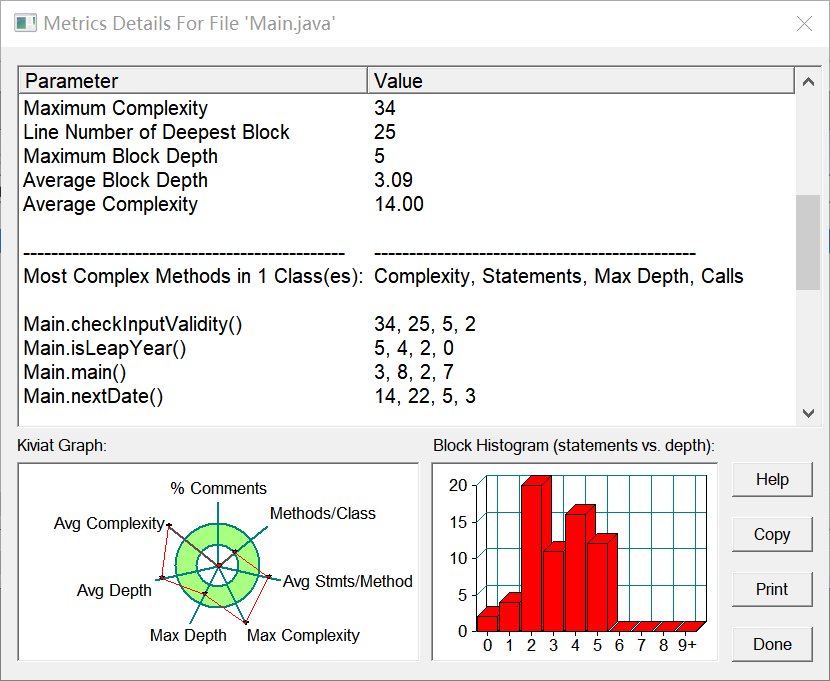Select the Average Complexity row
This screenshot has width=830, height=681.
pyautogui.click(x=407, y=204)
